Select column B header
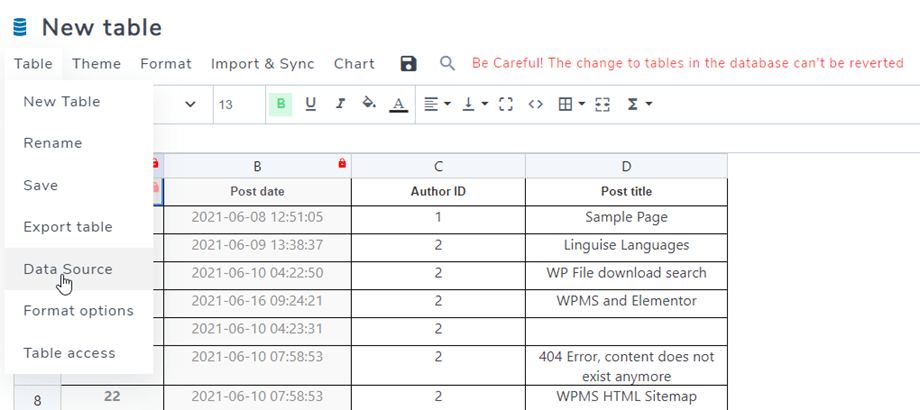 [x=258, y=166]
